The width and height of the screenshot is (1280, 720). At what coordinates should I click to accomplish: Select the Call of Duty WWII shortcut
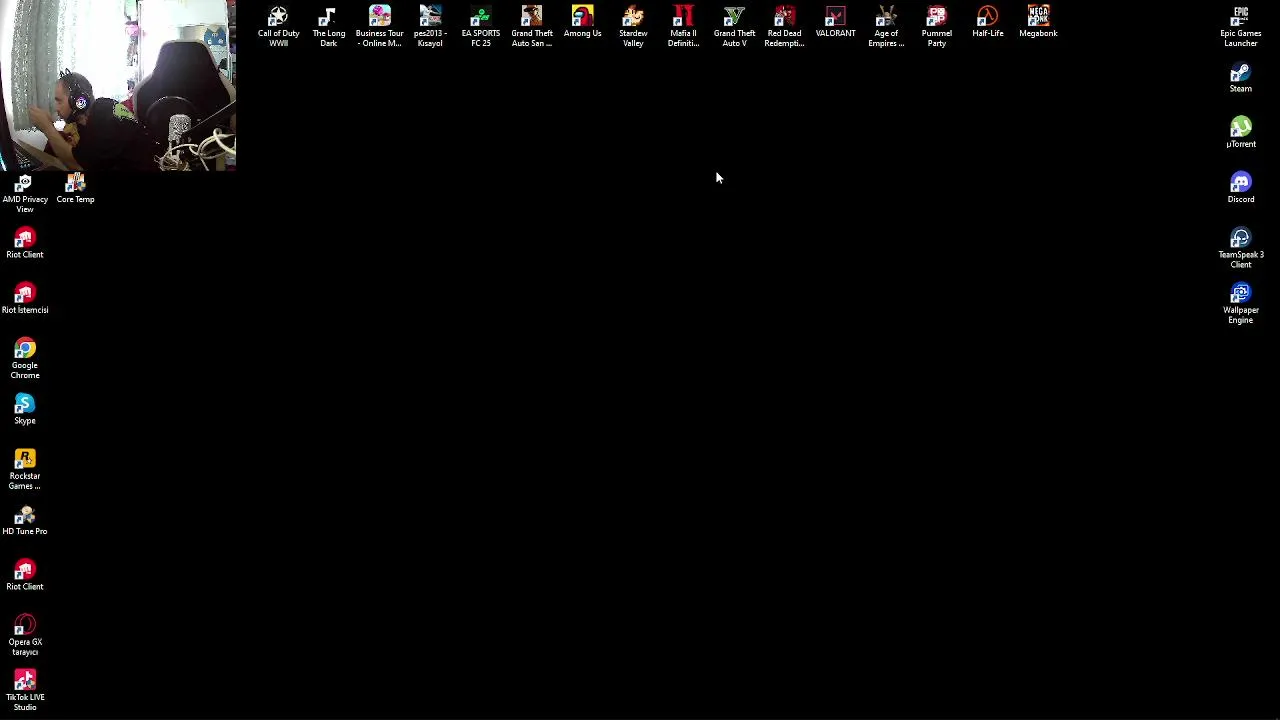pyautogui.click(x=278, y=27)
